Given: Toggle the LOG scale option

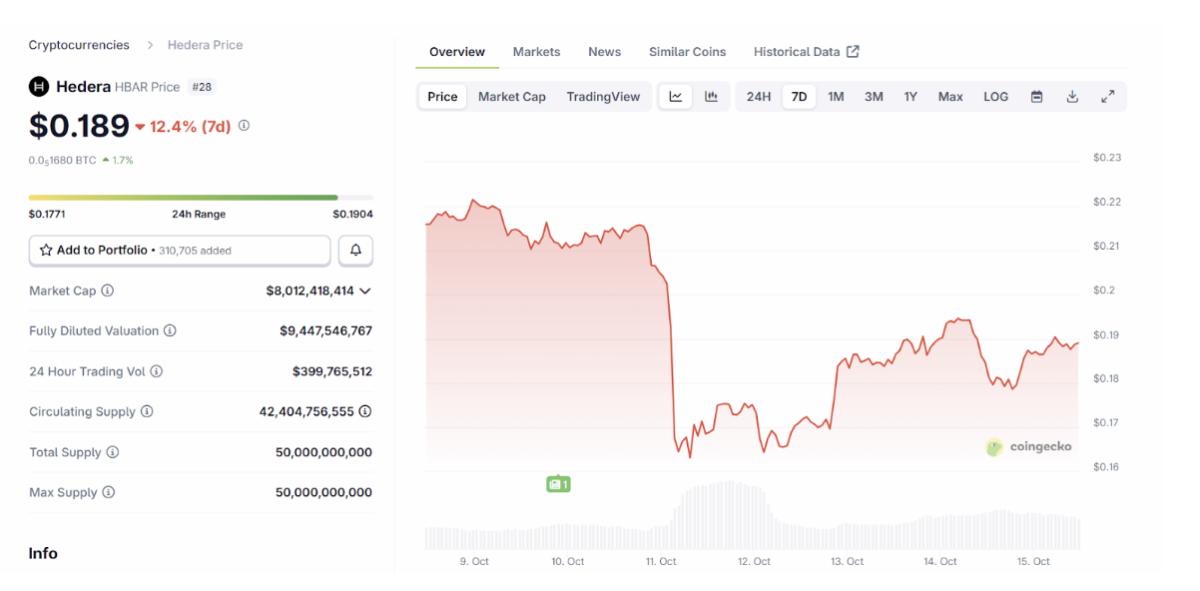Looking at the screenshot, I should (995, 97).
